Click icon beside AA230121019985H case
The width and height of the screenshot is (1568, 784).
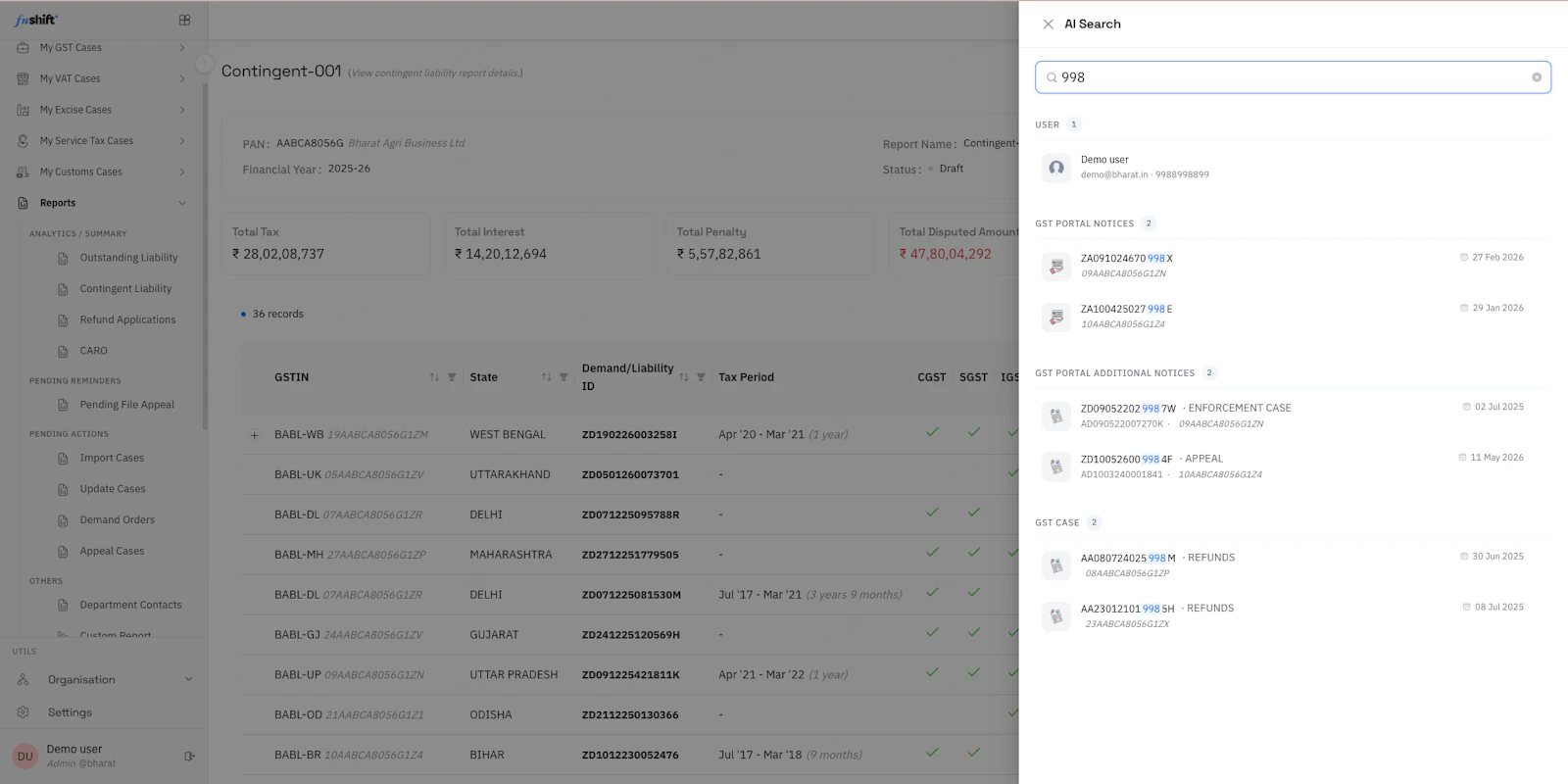[1055, 616]
